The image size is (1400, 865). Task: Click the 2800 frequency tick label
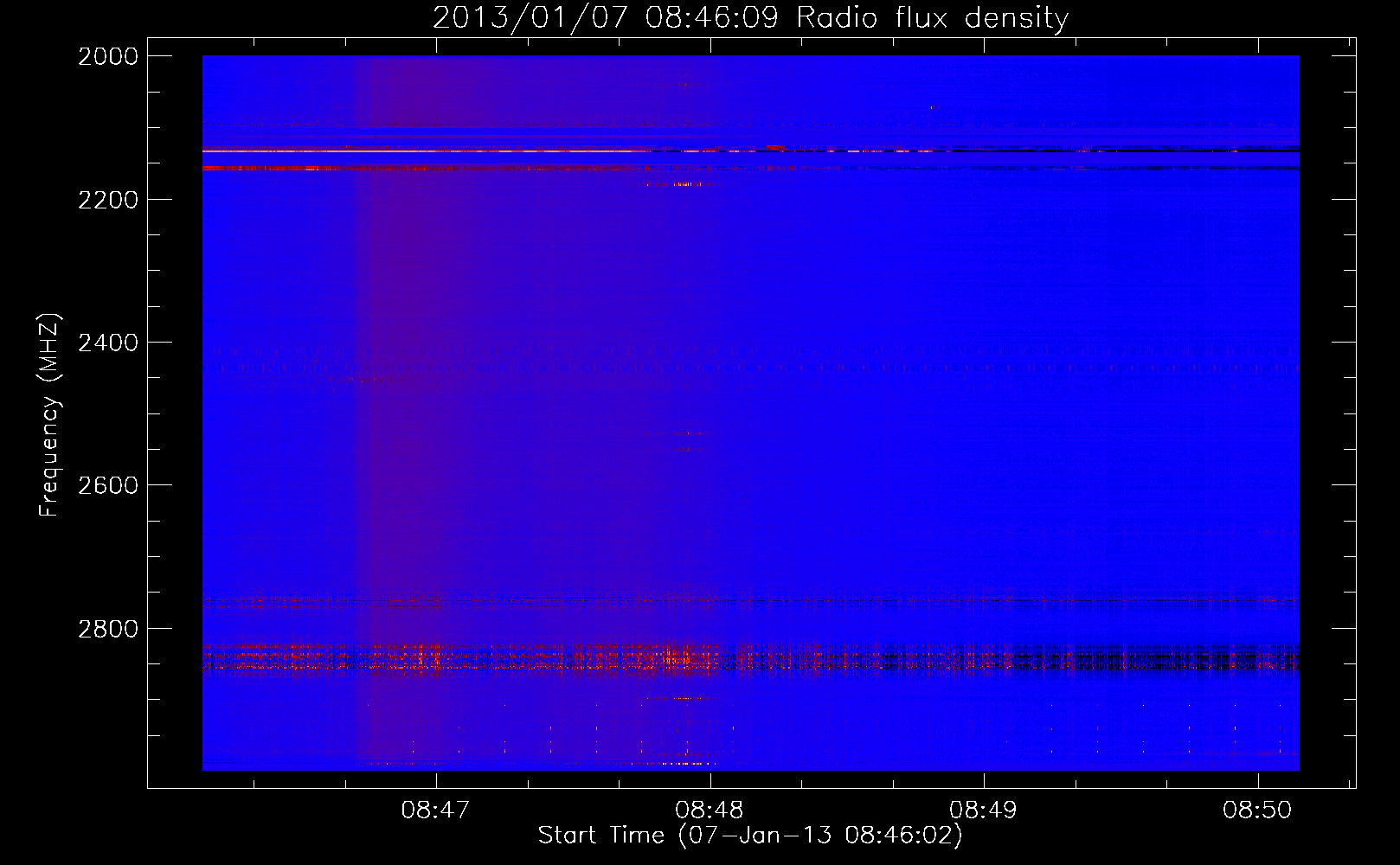(x=108, y=628)
